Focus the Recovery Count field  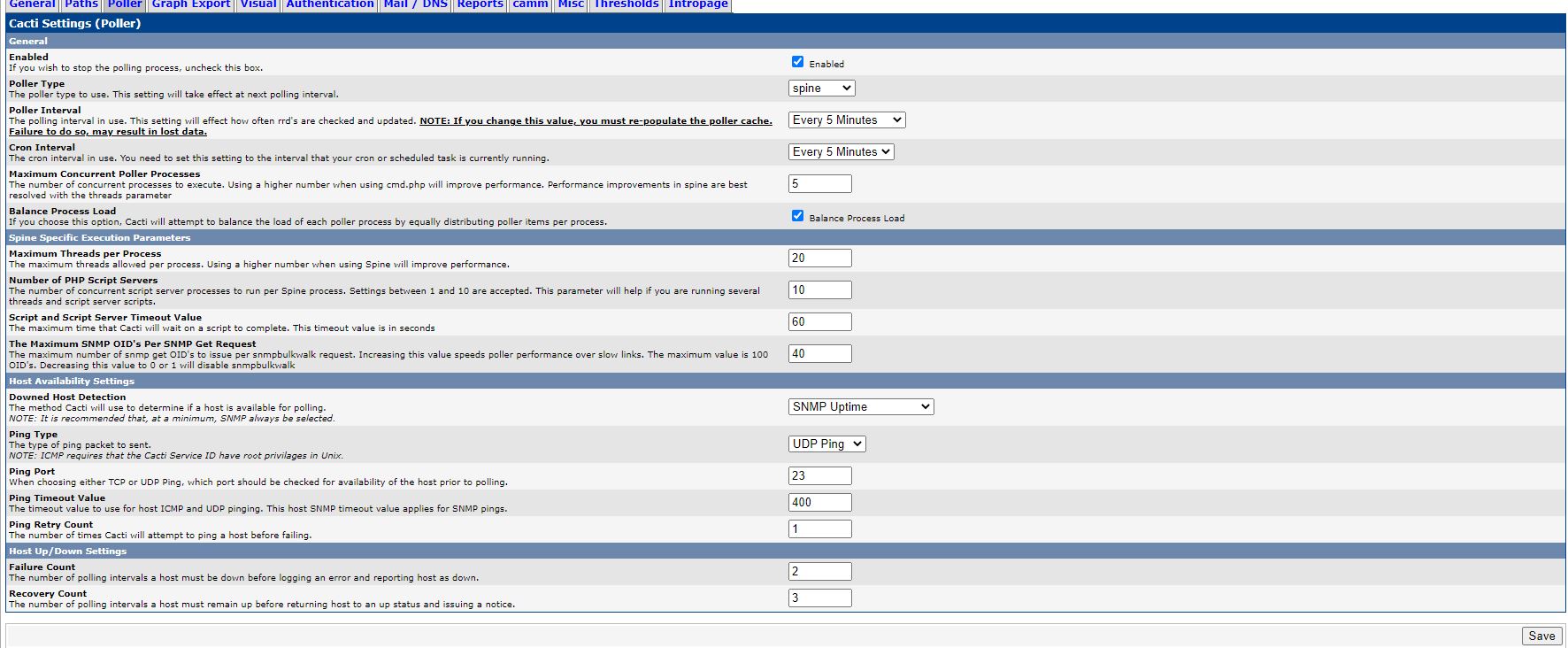(820, 598)
